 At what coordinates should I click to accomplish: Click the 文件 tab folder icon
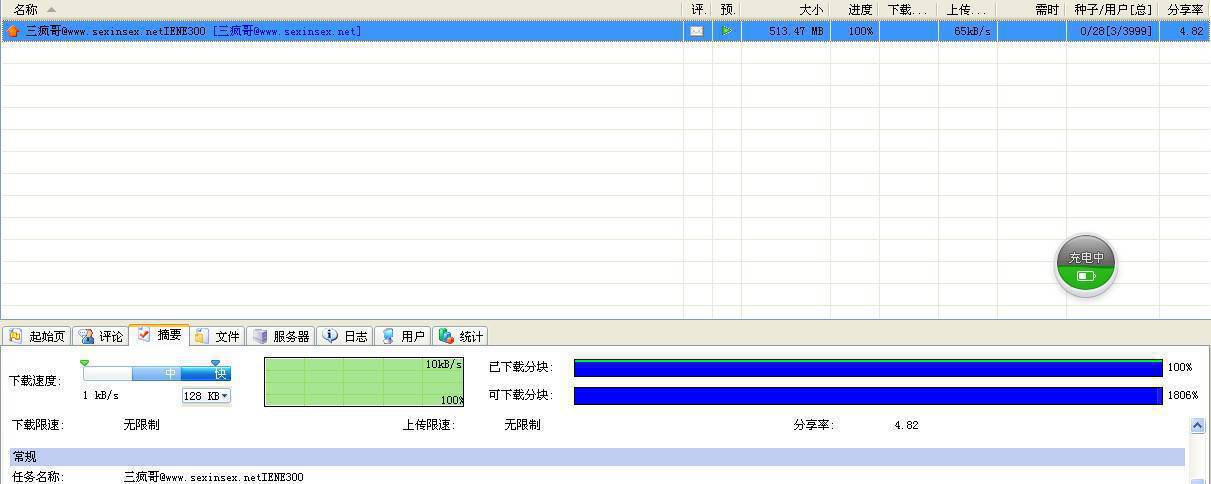click(202, 336)
